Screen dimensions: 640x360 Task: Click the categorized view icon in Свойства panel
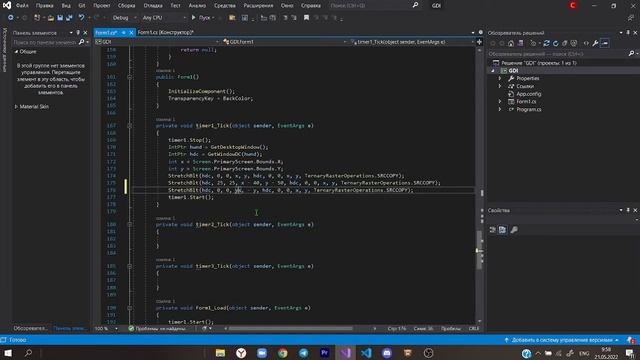click(493, 230)
